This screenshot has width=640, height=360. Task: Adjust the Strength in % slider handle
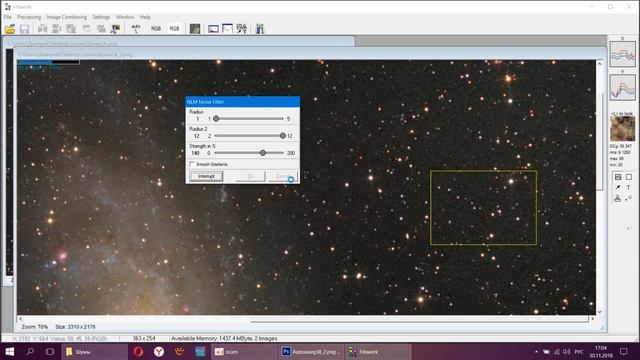[263, 153]
